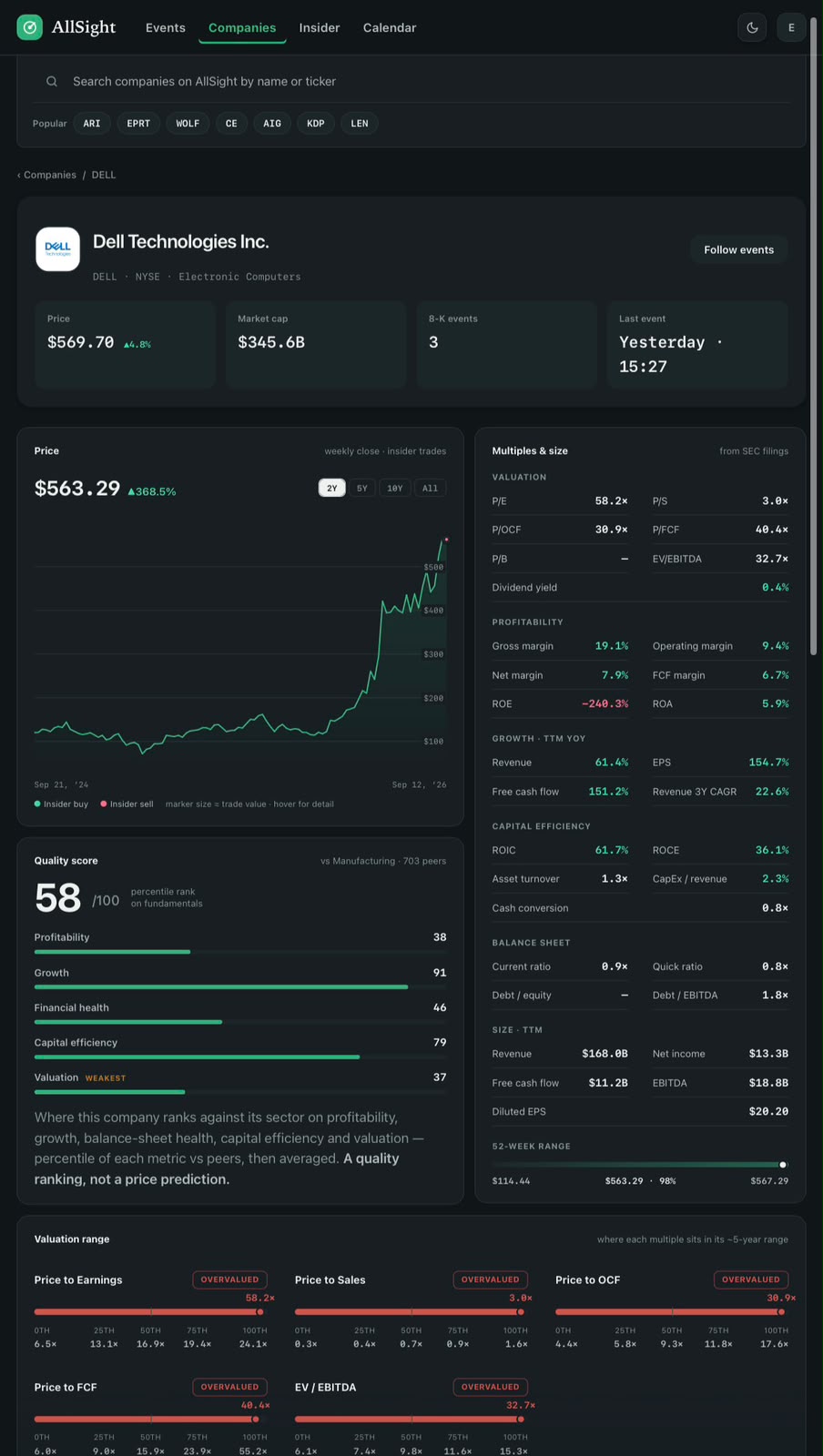The height and width of the screenshot is (1456, 823).
Task: Click the Profitability score bar
Action: (x=240, y=952)
